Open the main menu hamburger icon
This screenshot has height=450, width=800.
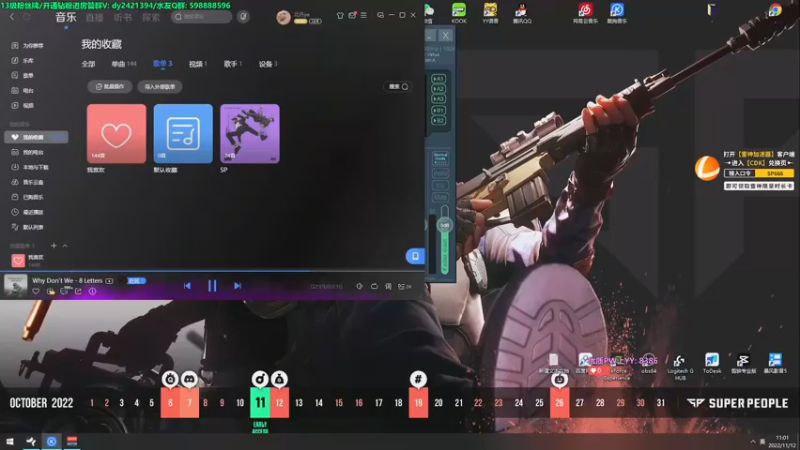(363, 15)
